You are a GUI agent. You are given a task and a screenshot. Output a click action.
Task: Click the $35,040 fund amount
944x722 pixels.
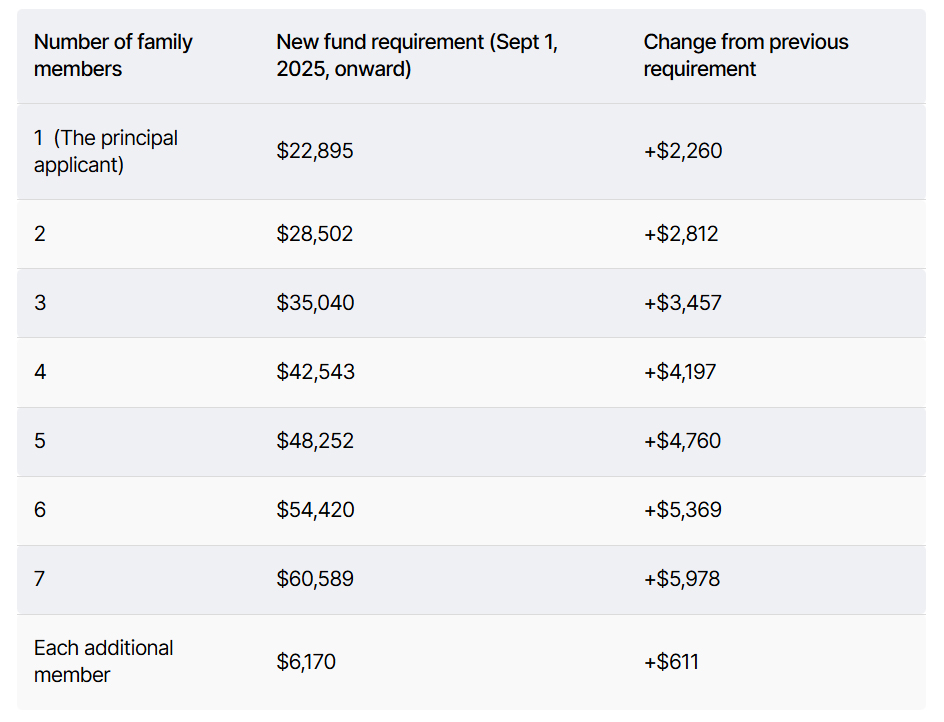[315, 303]
